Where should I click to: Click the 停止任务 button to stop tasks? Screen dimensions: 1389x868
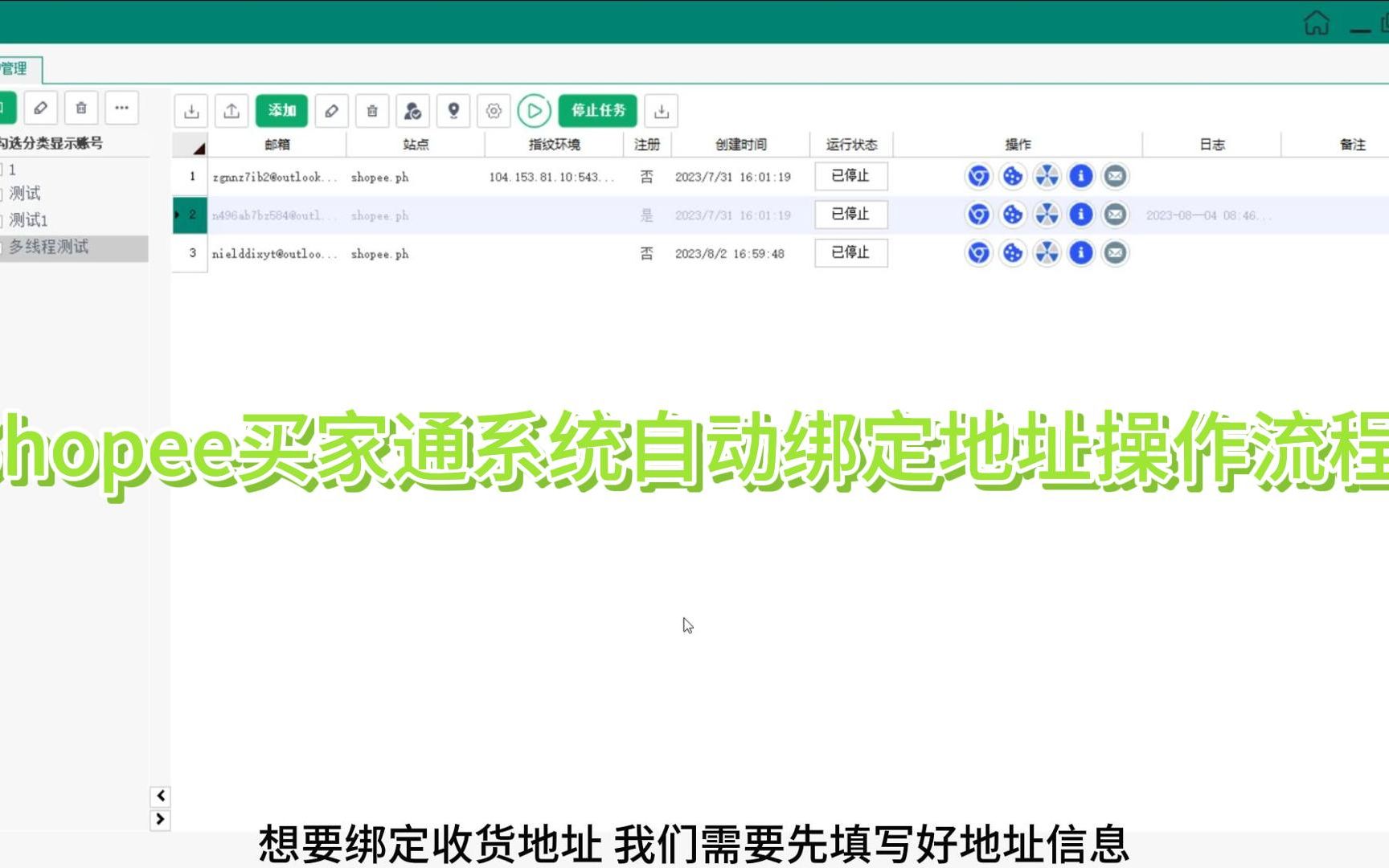click(x=597, y=111)
